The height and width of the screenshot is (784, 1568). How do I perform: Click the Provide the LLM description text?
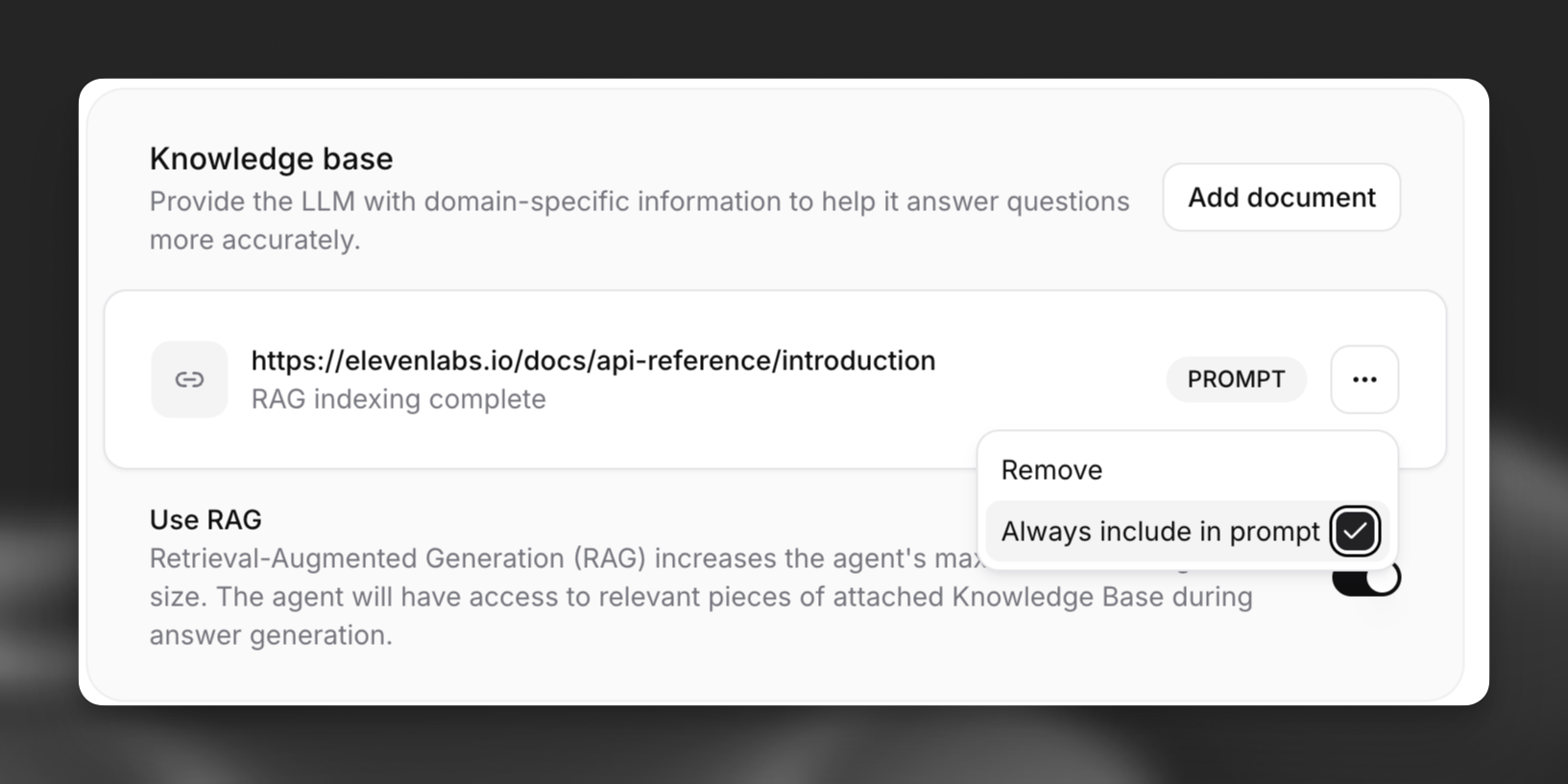[639, 202]
